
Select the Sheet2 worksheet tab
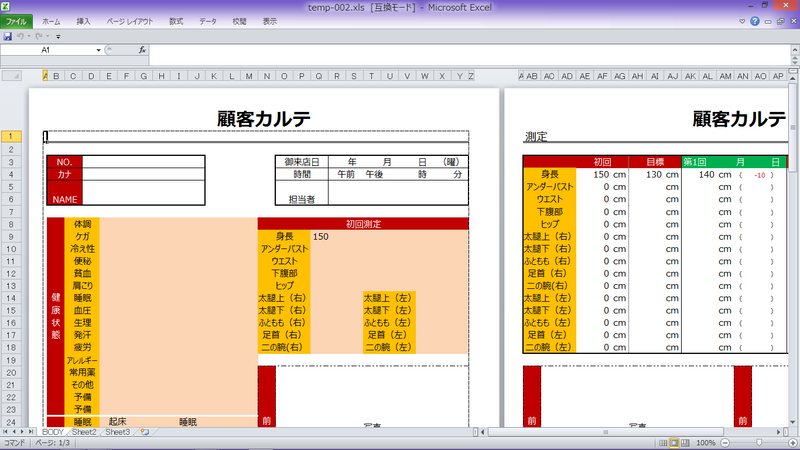(83, 432)
